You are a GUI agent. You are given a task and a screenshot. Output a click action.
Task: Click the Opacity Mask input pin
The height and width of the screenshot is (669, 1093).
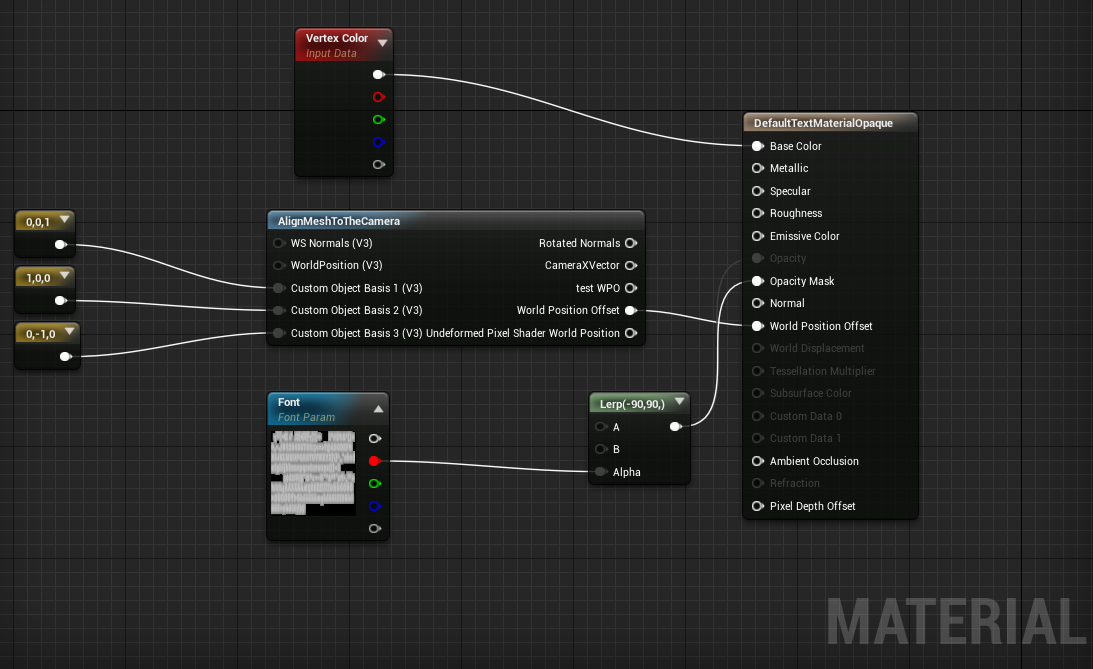[757, 281]
